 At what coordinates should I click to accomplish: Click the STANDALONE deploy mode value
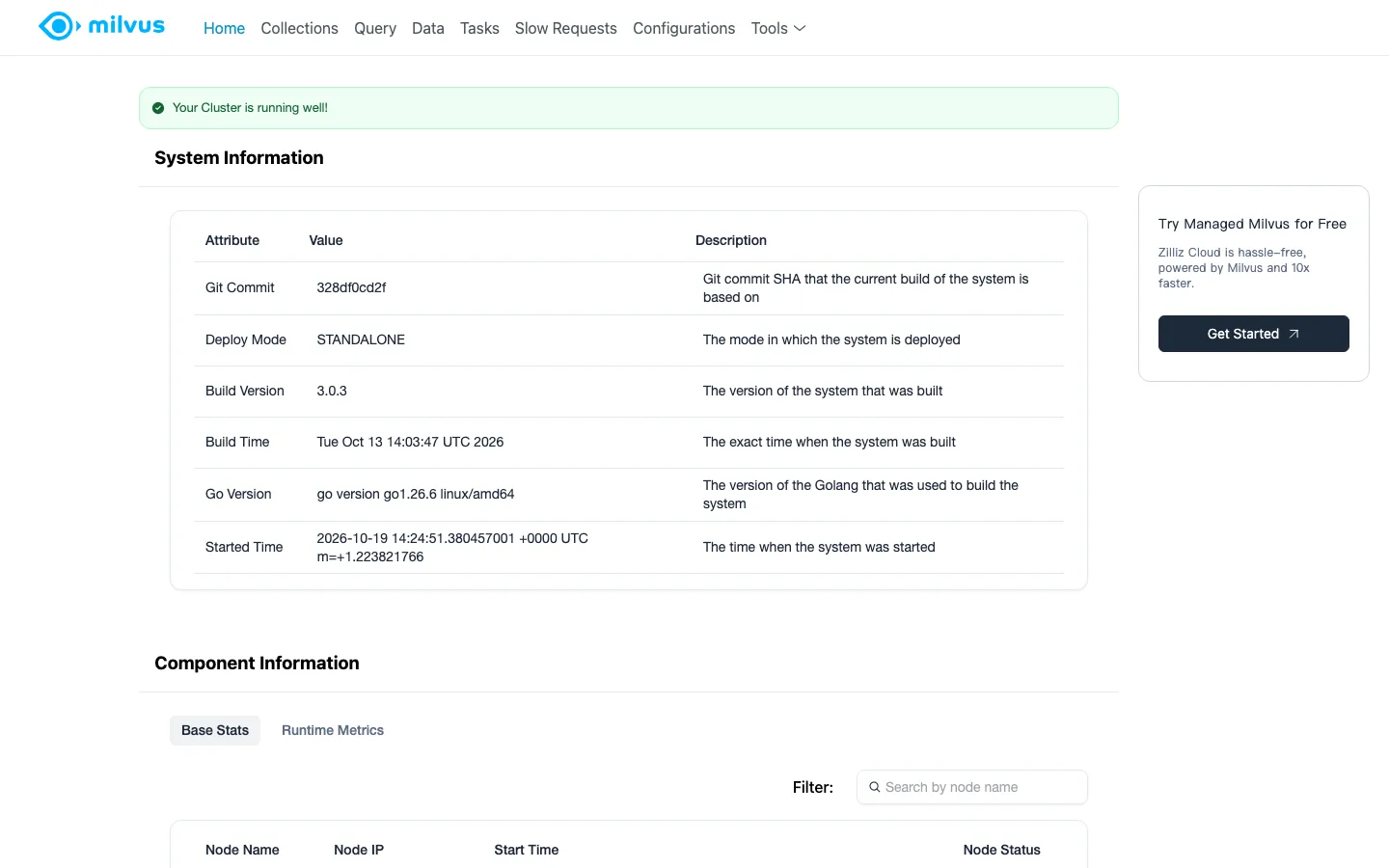click(x=361, y=339)
